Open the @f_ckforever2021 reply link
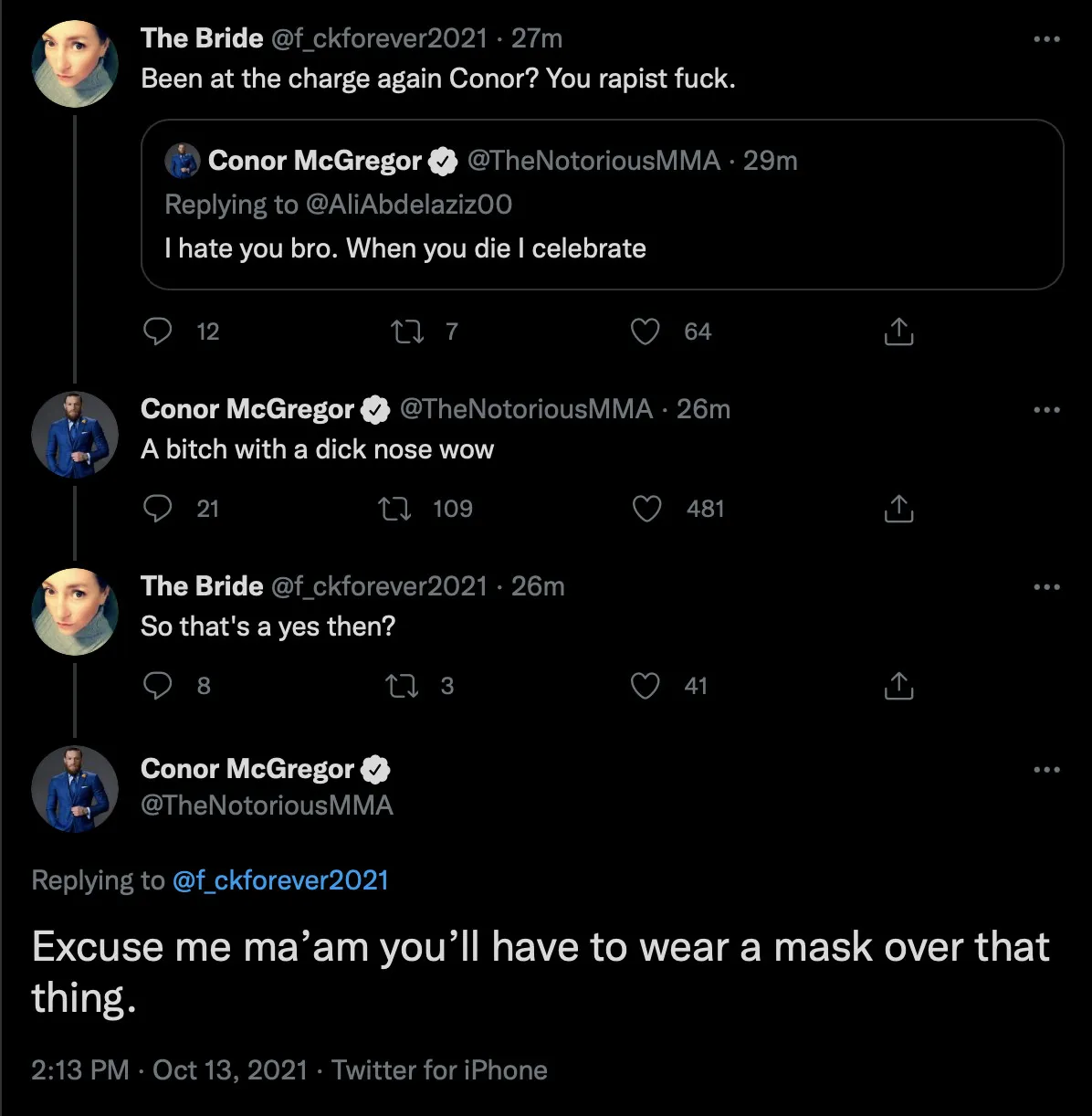Image resolution: width=1092 pixels, height=1116 pixels. click(280, 880)
